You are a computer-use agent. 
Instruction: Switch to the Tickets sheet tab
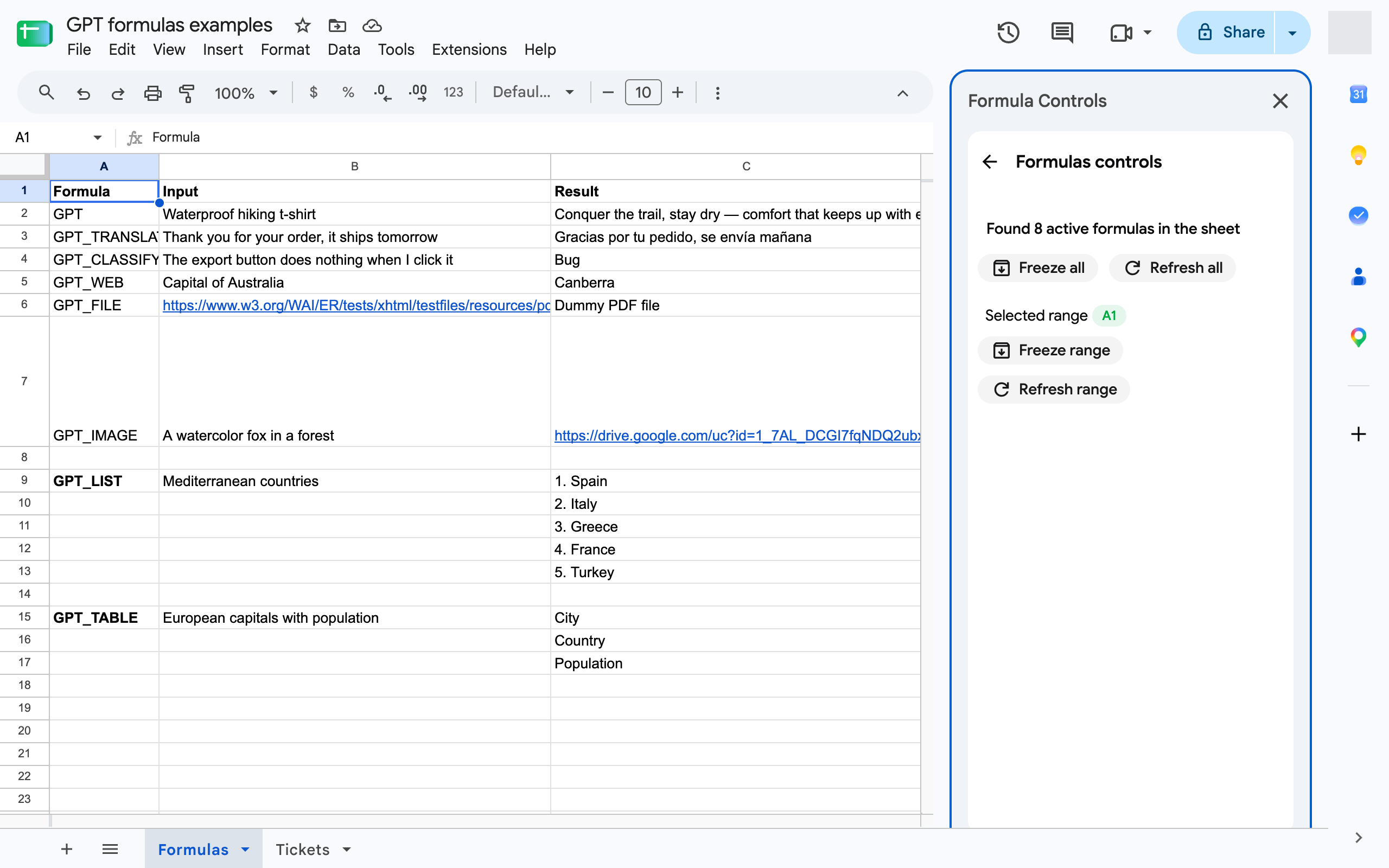[302, 849]
